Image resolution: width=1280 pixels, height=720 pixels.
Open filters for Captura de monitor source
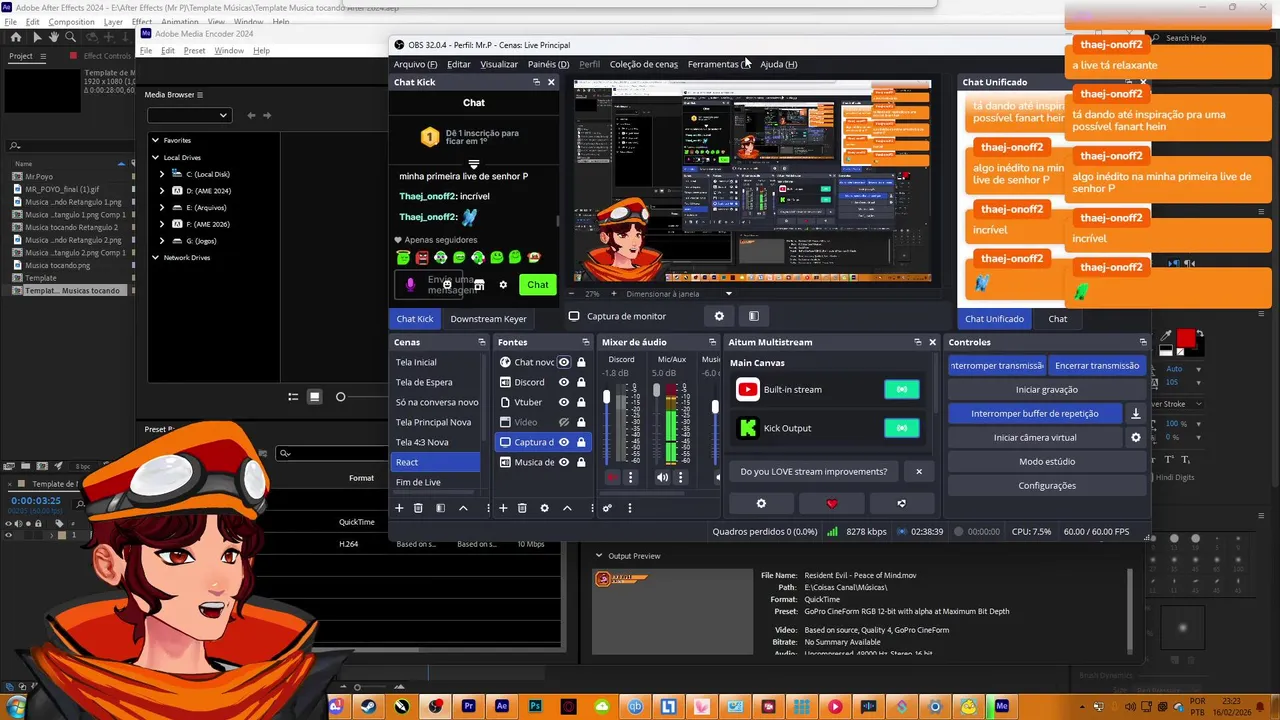point(754,316)
